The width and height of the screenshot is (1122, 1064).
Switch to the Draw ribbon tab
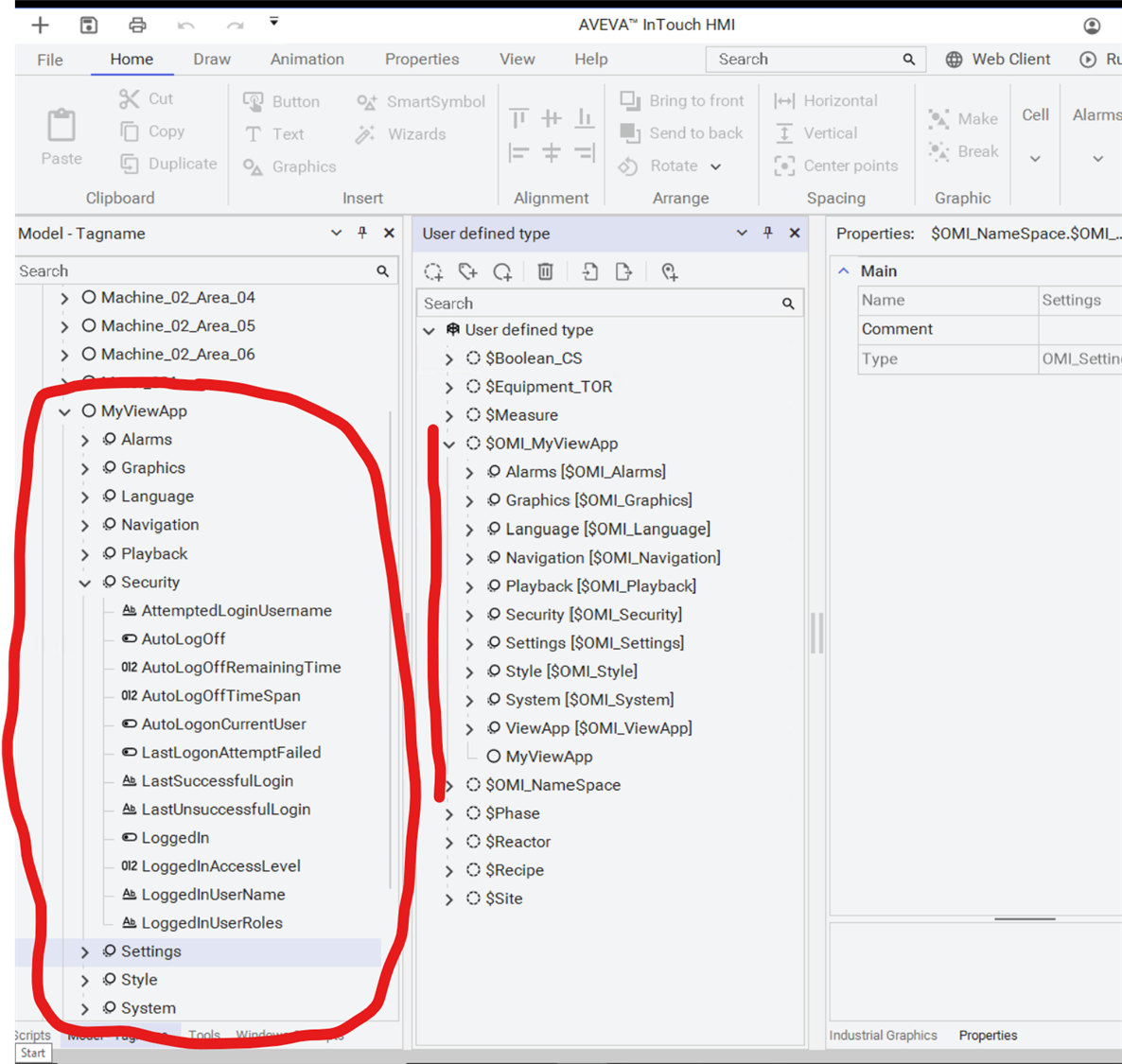coord(212,60)
